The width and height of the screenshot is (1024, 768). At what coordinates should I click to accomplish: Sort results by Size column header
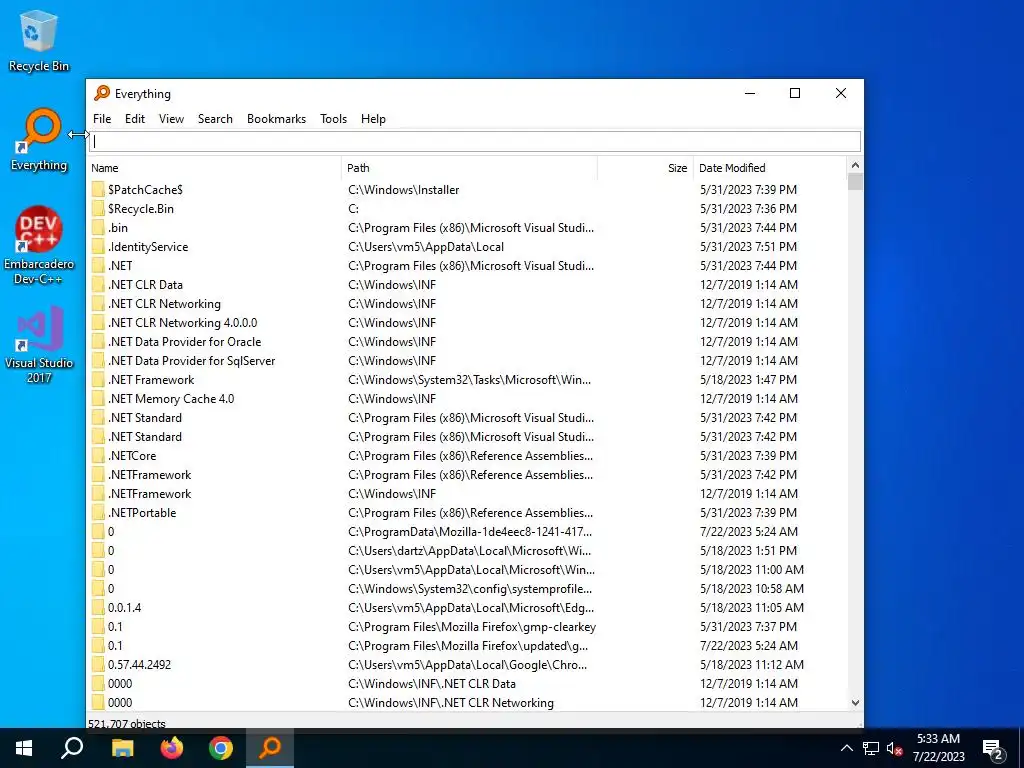[645, 168]
